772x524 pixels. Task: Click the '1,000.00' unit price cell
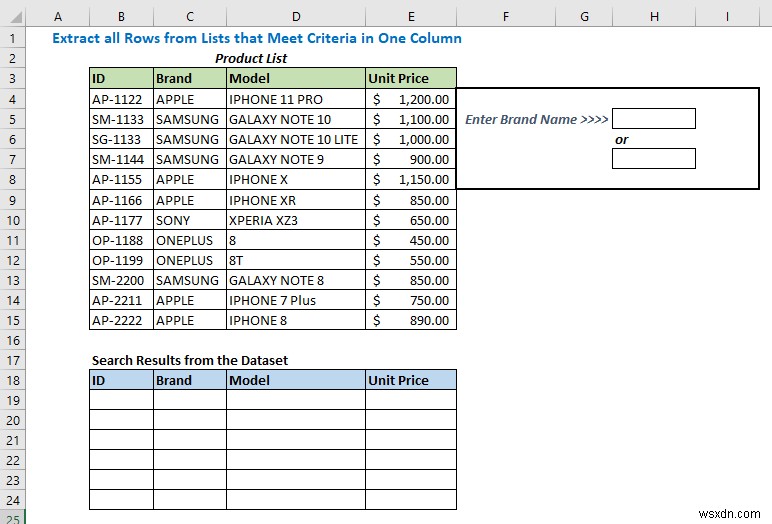pos(411,139)
